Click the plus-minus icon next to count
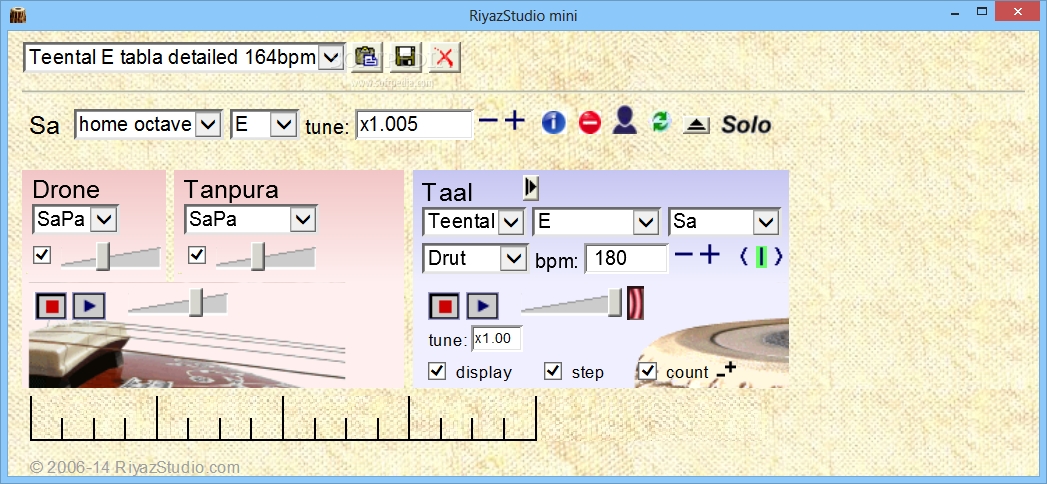Viewport: 1047px width, 484px height. 726,369
